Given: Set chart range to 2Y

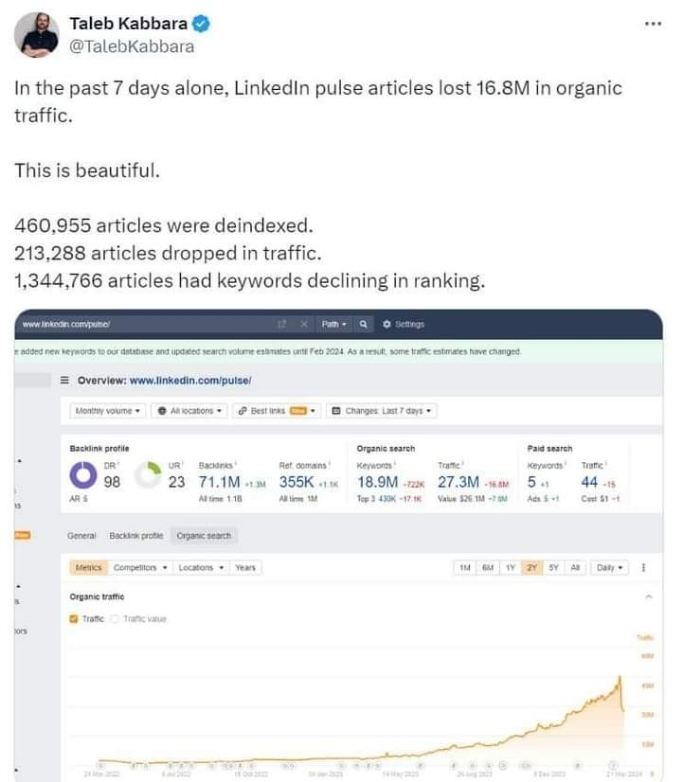Looking at the screenshot, I should [532, 568].
